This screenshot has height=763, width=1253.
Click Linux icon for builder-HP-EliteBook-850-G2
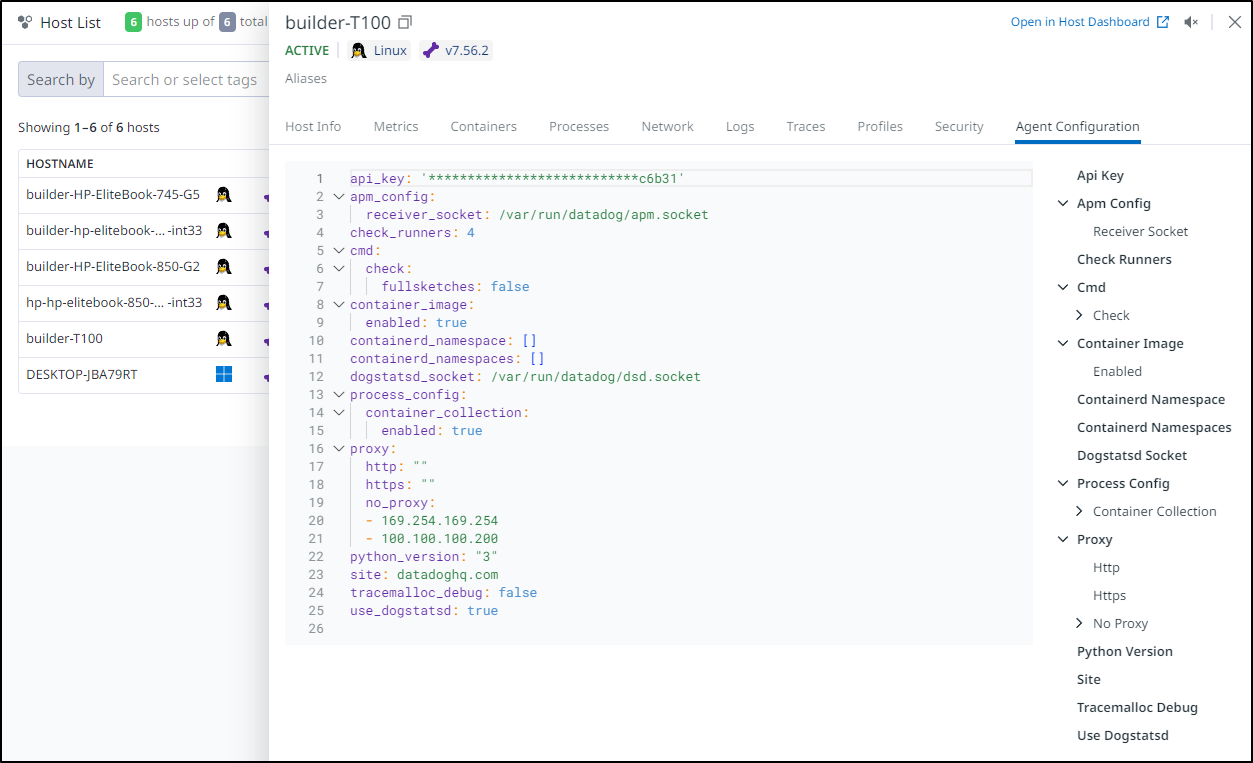(x=224, y=267)
